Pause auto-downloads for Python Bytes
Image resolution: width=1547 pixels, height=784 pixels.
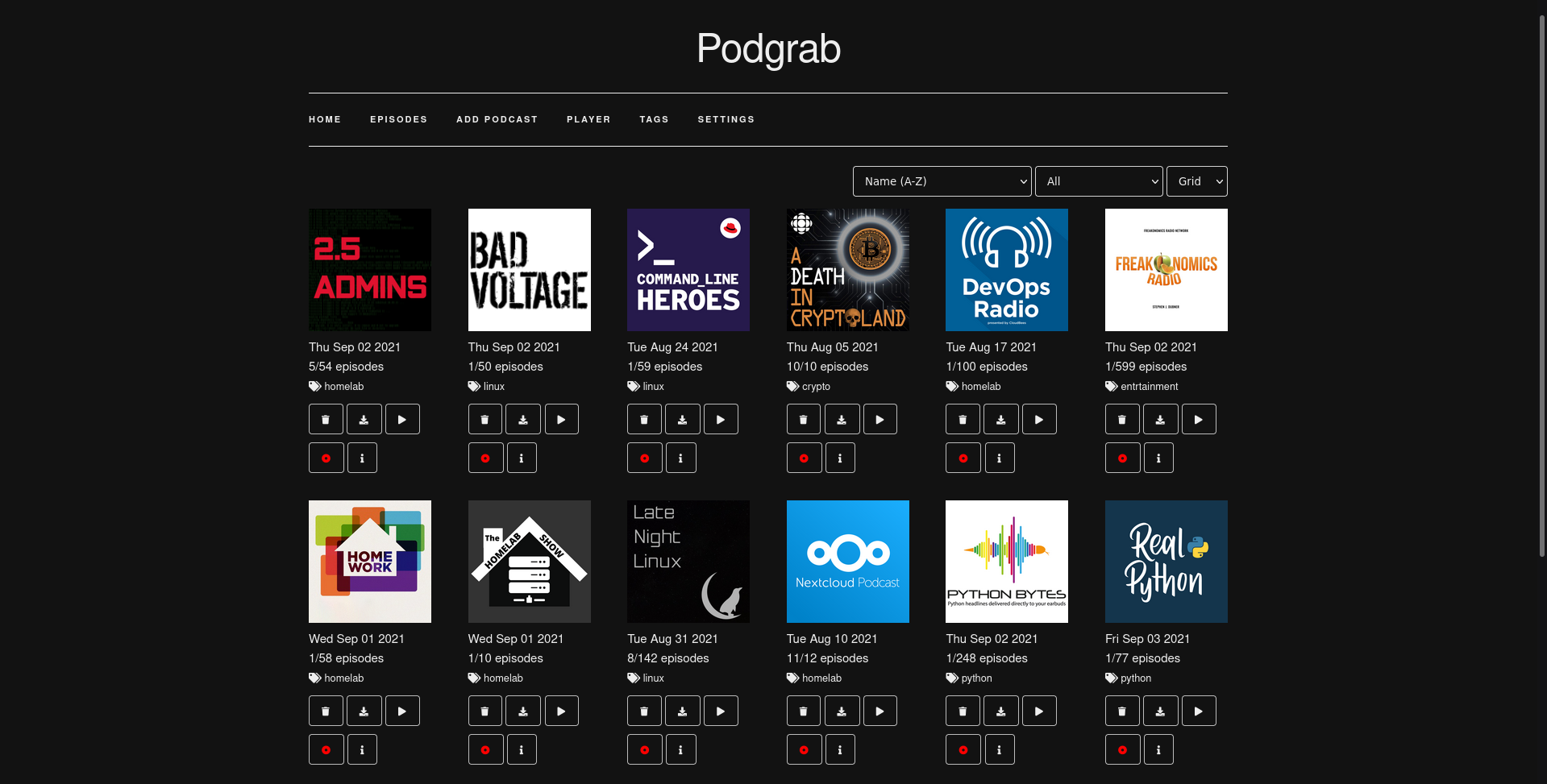[963, 749]
